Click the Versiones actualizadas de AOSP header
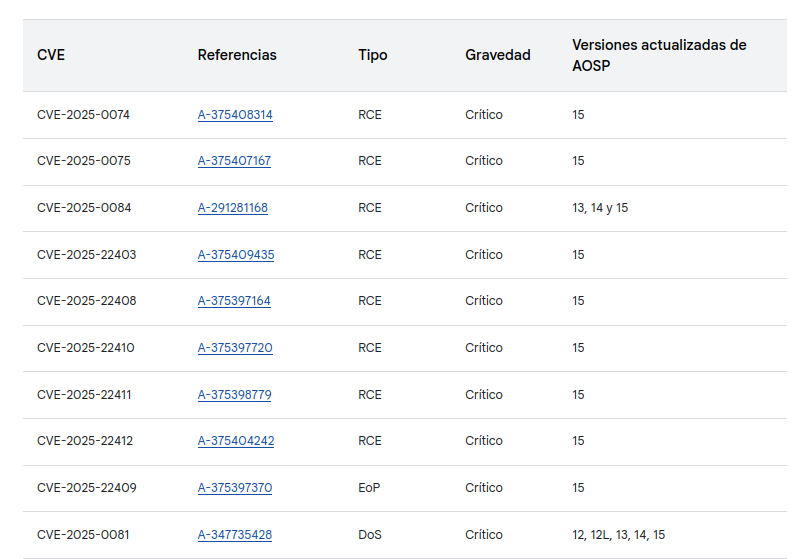802x559 pixels. 659,55
